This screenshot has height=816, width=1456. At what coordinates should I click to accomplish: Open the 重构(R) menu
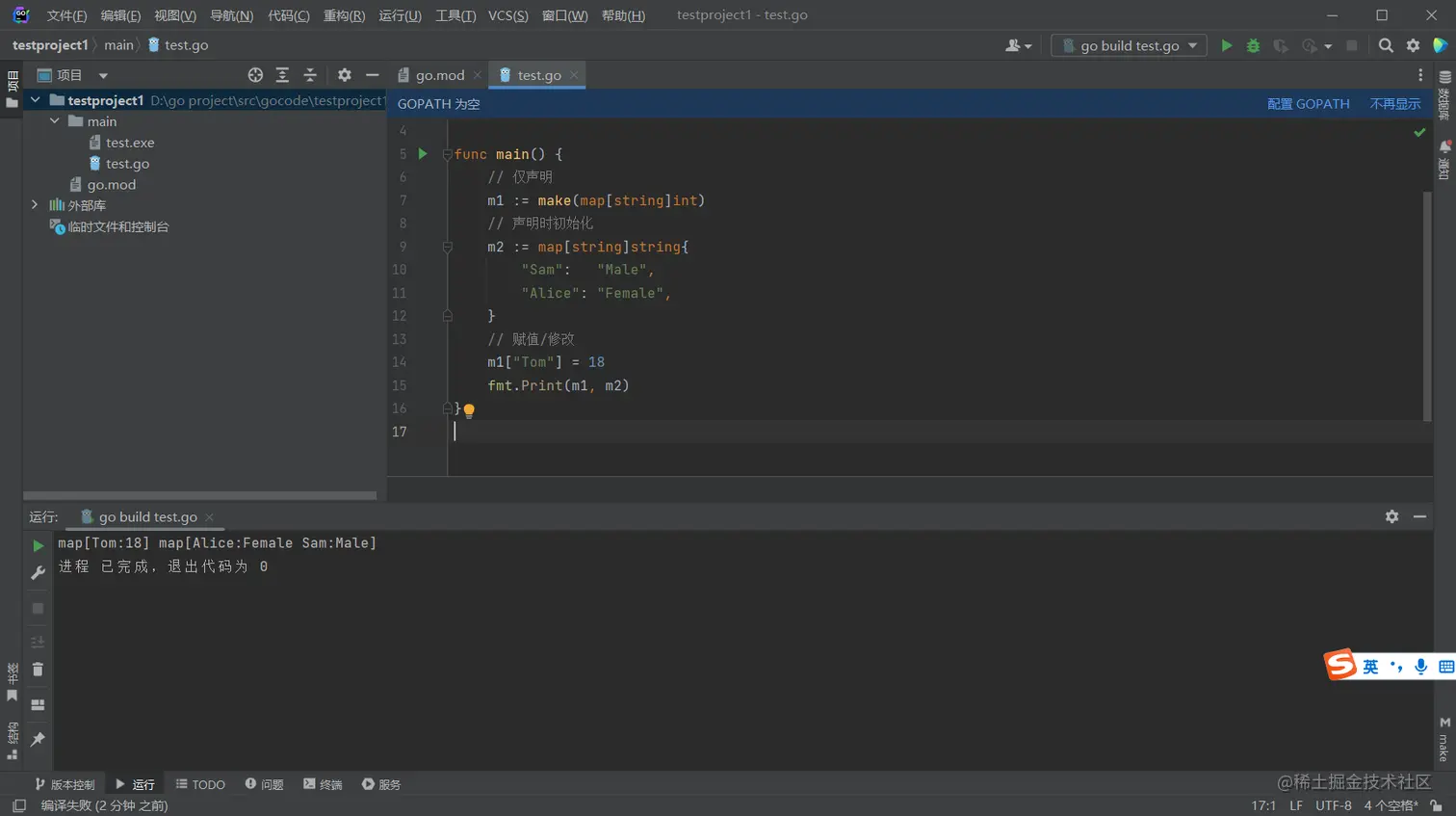coord(344,15)
